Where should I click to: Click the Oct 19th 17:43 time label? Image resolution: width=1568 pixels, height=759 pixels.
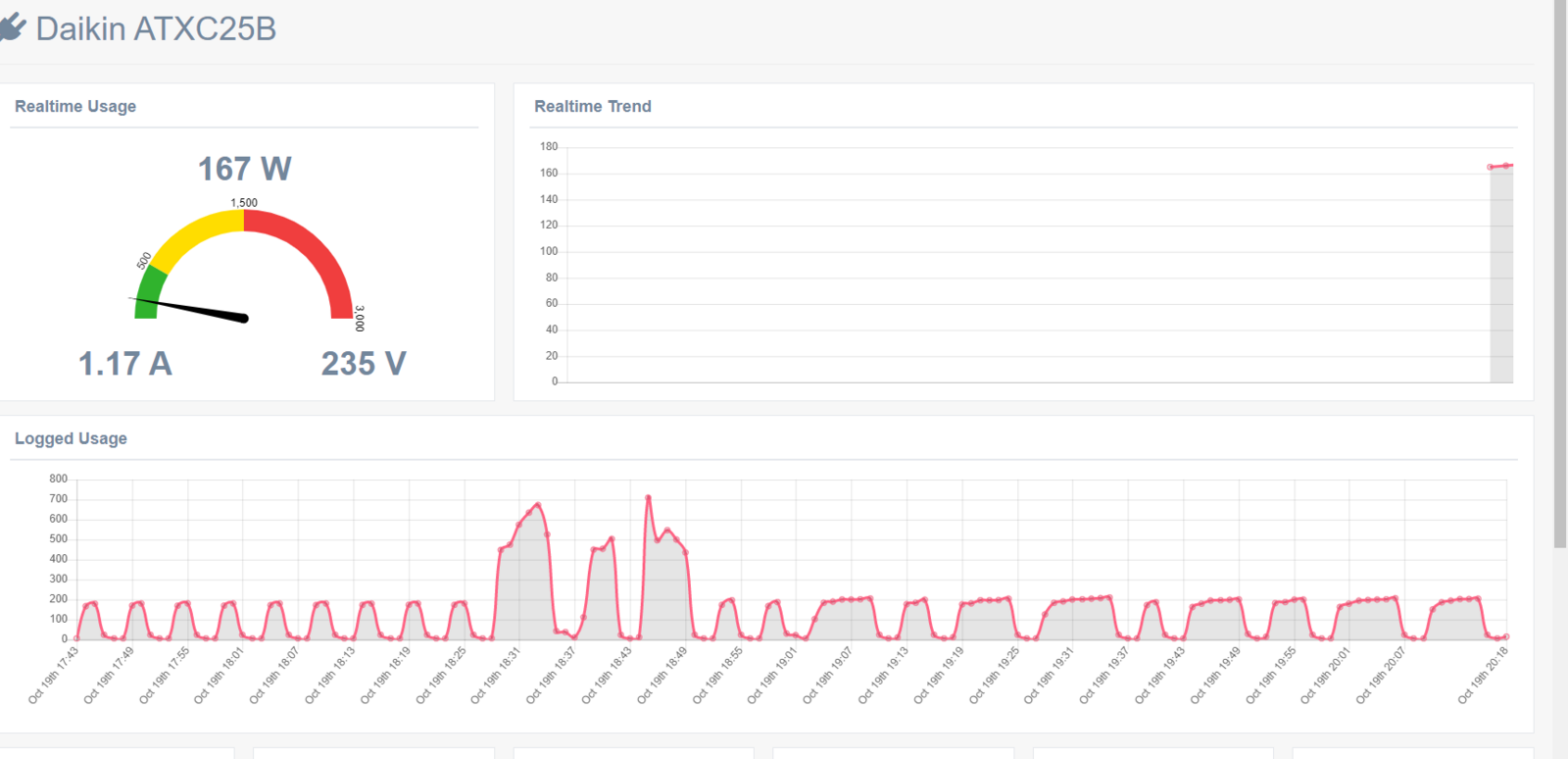coord(54,675)
